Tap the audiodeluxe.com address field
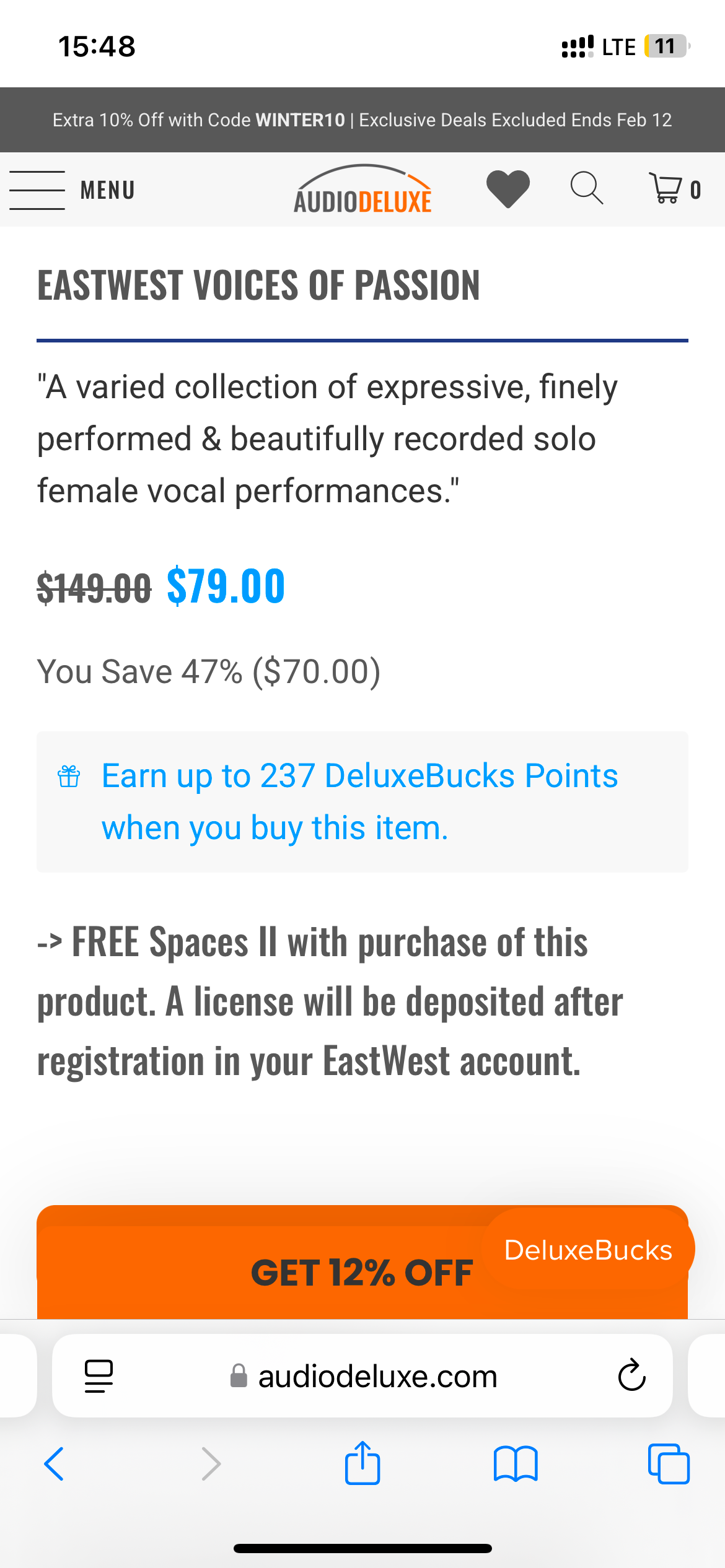Screen dimensions: 725x1568 tap(377, 1376)
